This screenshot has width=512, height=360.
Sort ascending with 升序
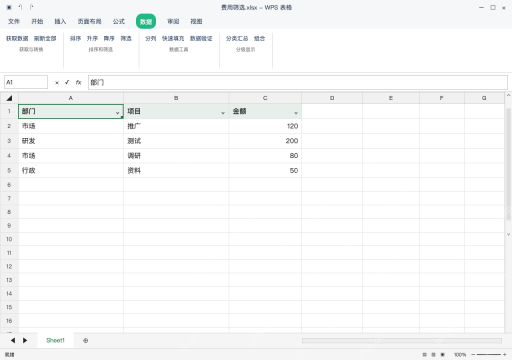click(x=92, y=38)
